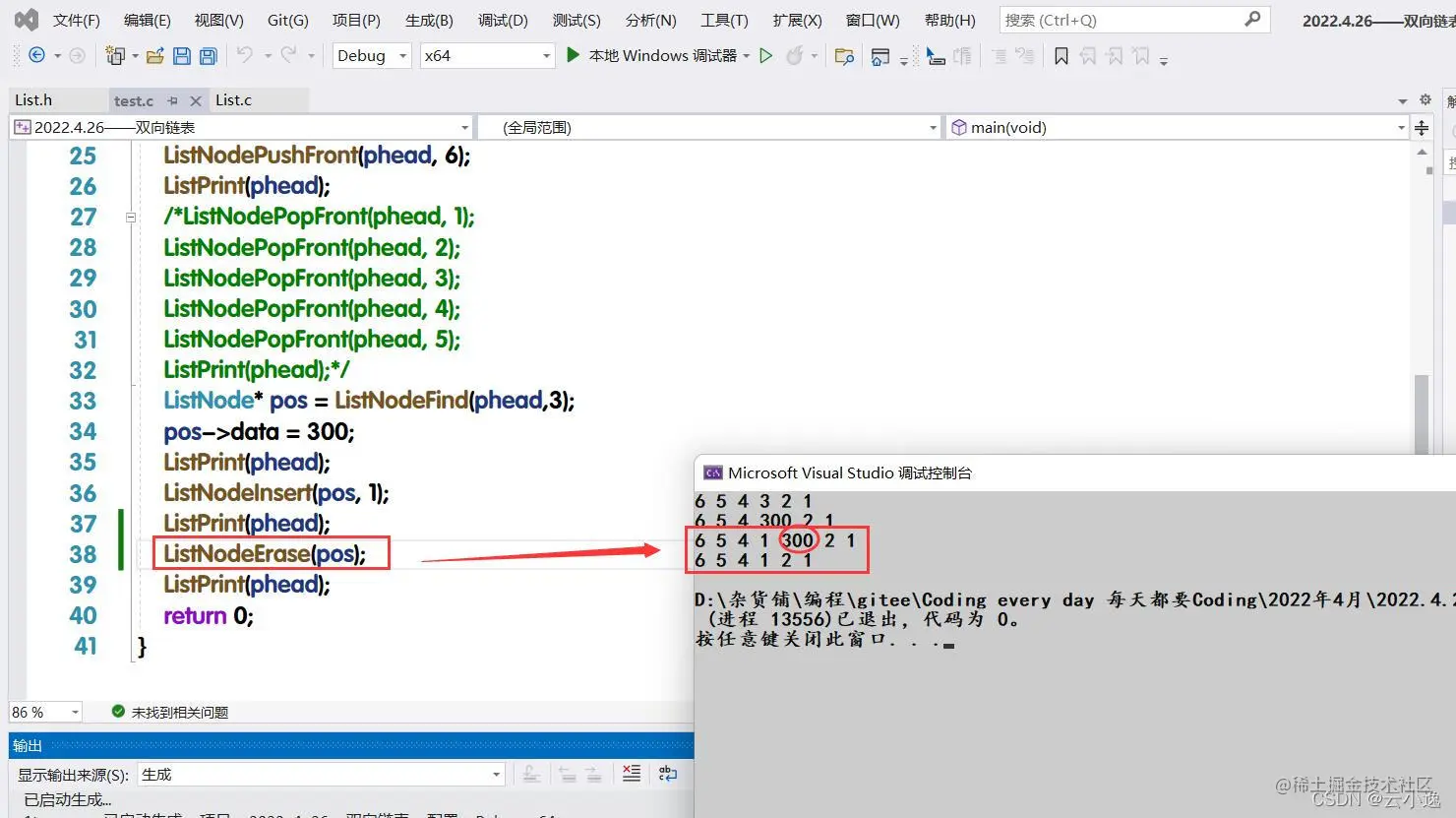Expand the New Project icon dropdown arrow

(135, 56)
